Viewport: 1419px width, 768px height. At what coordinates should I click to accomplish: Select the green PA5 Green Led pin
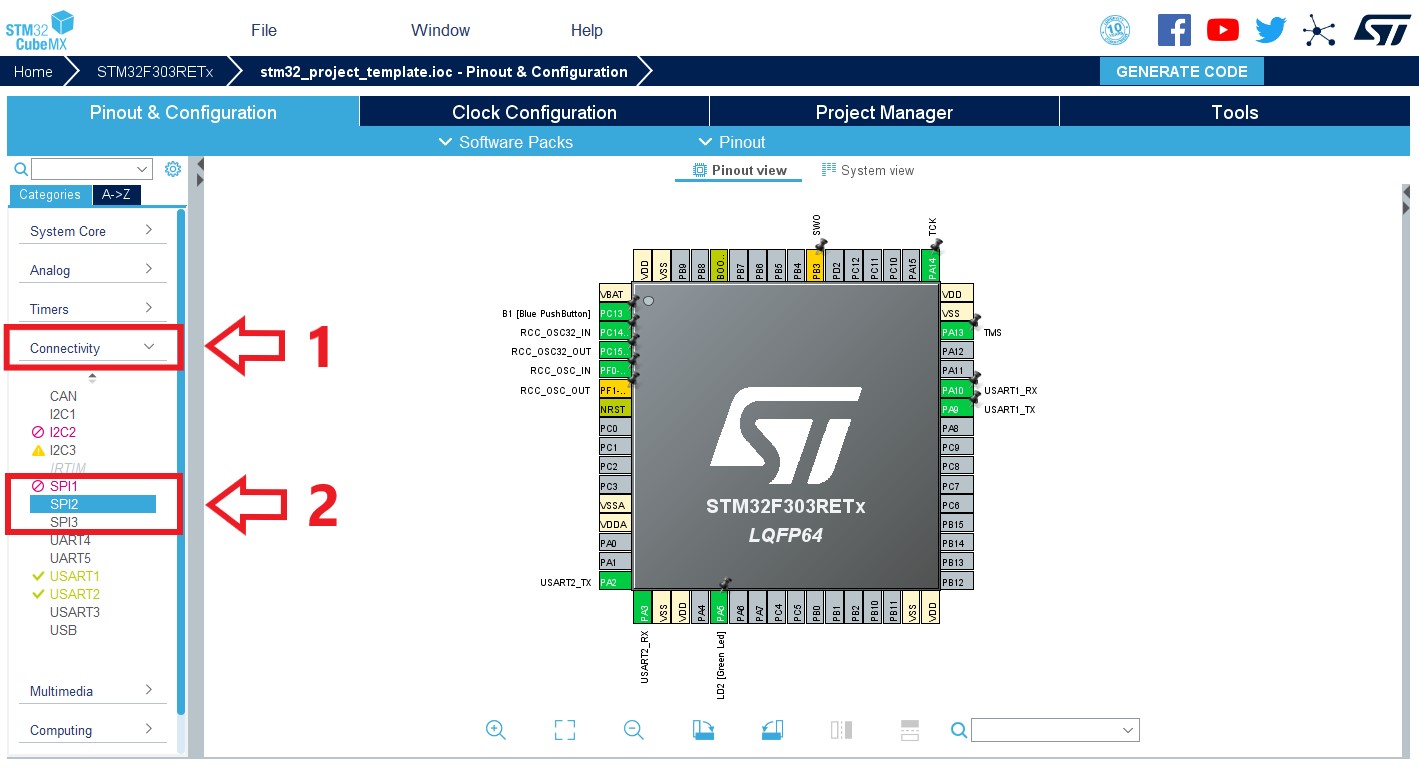718,607
